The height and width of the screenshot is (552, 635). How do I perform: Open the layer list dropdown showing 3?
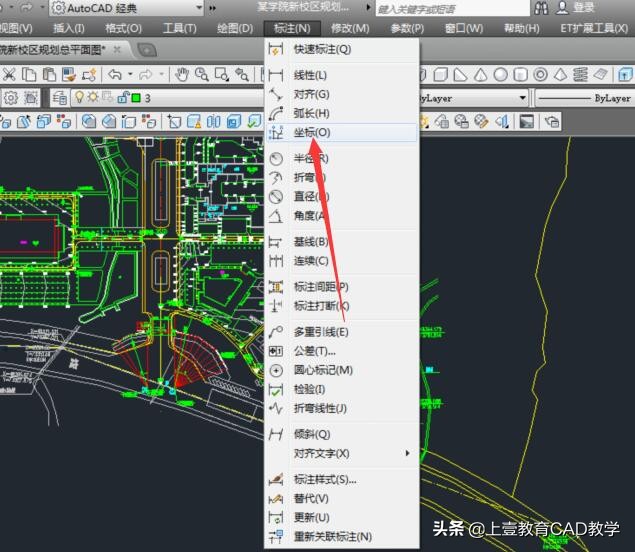coord(167,98)
